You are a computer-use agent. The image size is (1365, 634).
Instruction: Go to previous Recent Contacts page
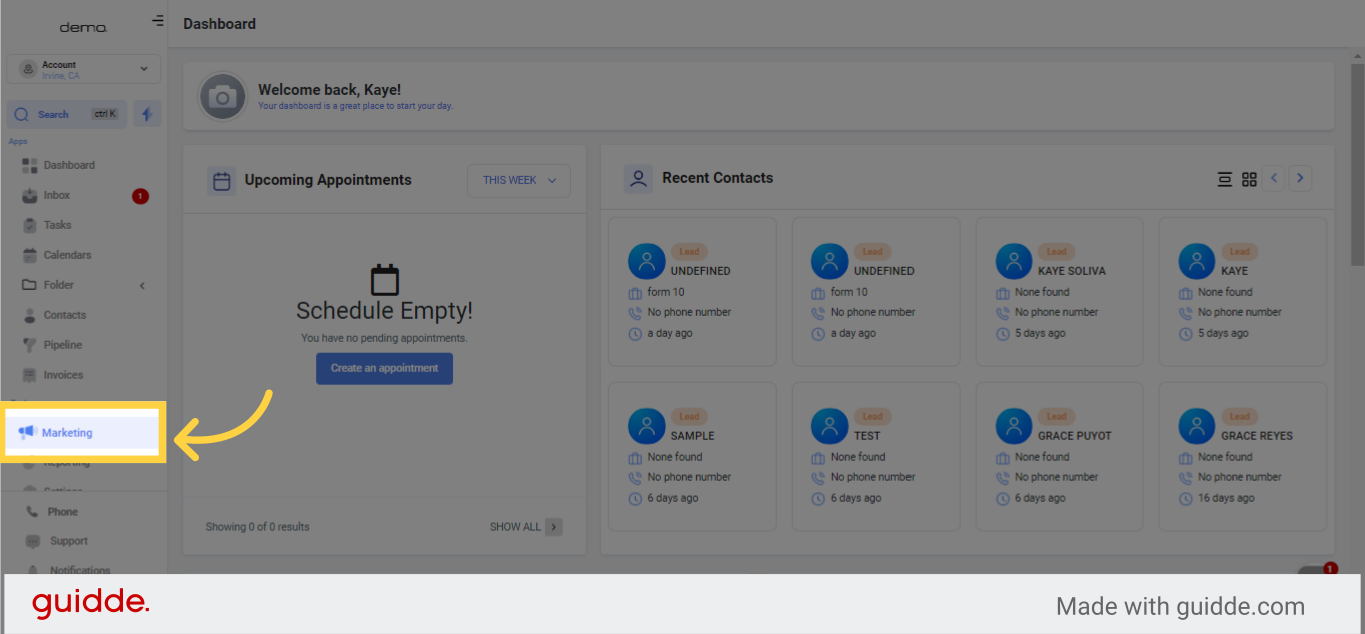(1274, 178)
